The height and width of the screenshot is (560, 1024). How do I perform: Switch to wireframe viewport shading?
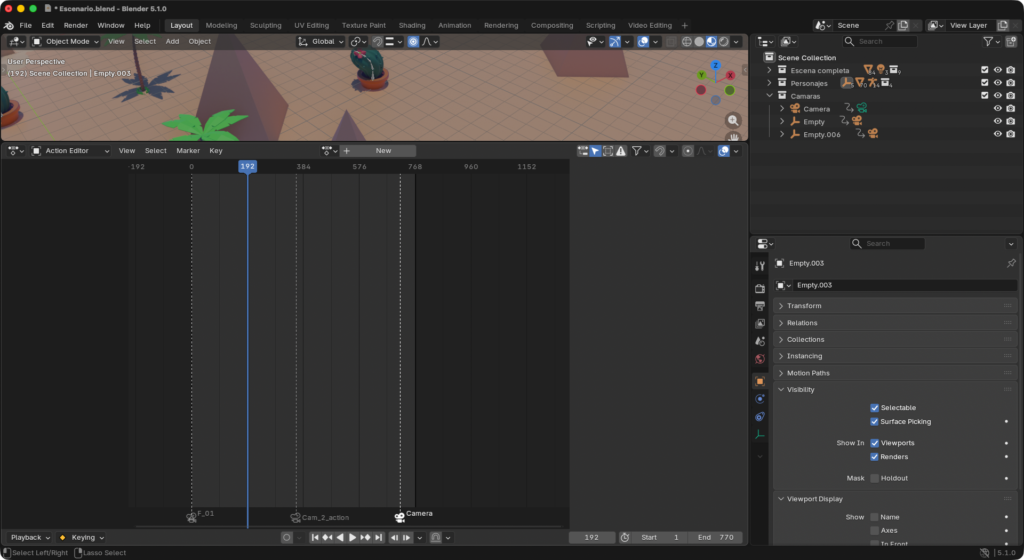pos(686,41)
